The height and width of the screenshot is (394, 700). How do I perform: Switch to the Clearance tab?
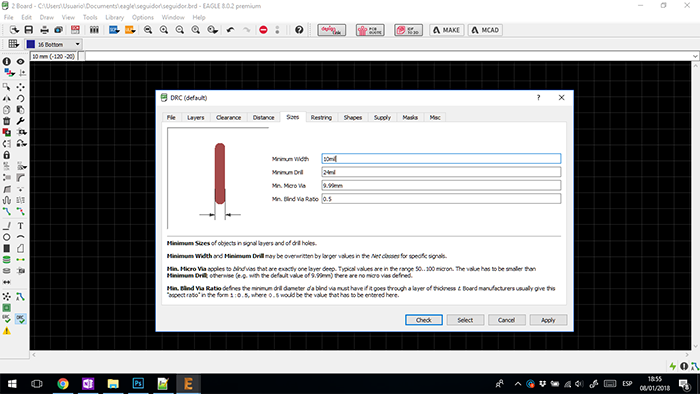click(x=228, y=117)
